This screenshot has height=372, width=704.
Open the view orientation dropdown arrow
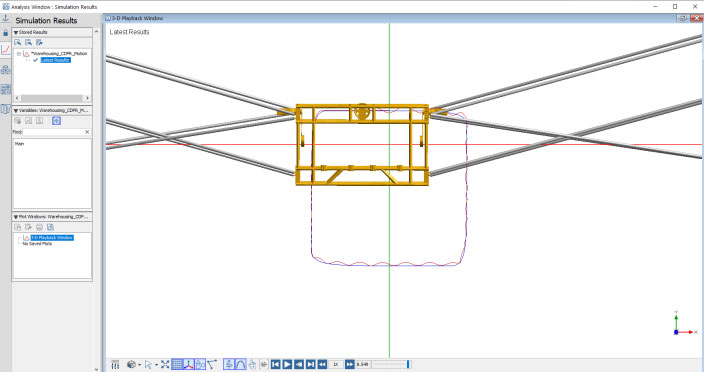[x=140, y=365]
